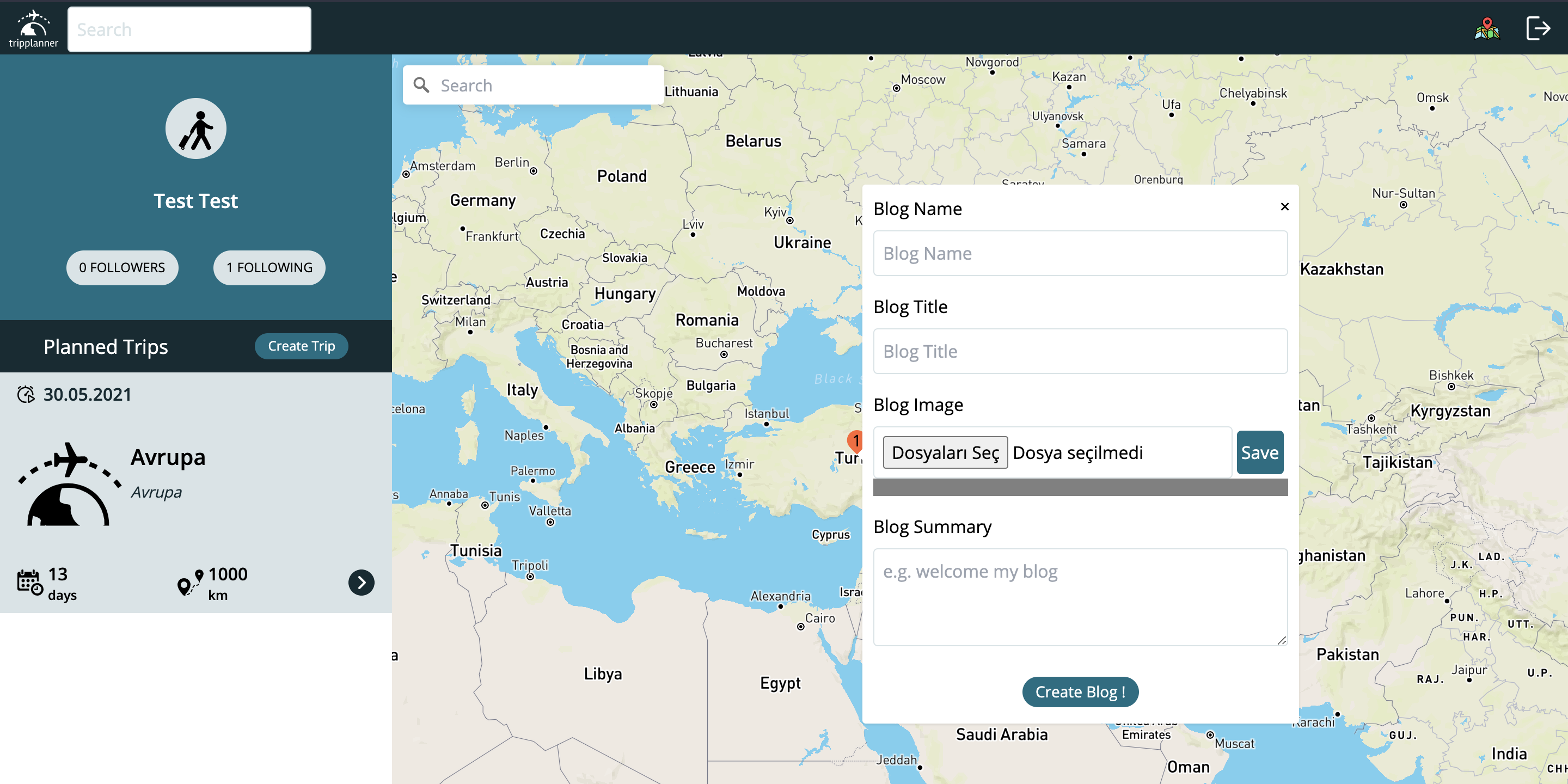
Task: Click the traveler profile avatar
Action: click(x=195, y=129)
